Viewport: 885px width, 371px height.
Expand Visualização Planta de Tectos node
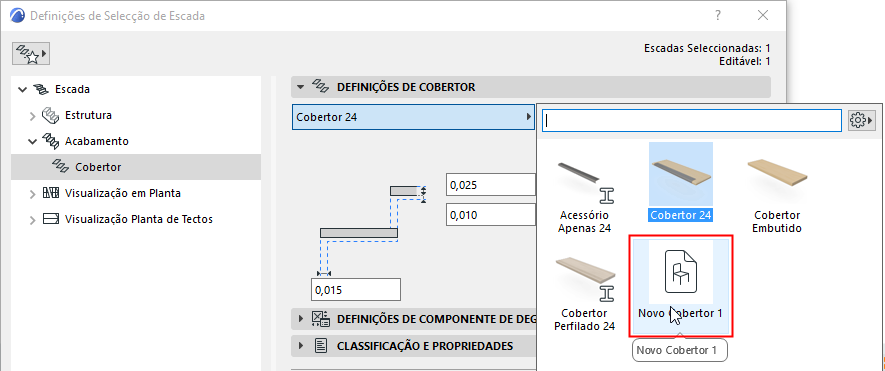(x=33, y=219)
